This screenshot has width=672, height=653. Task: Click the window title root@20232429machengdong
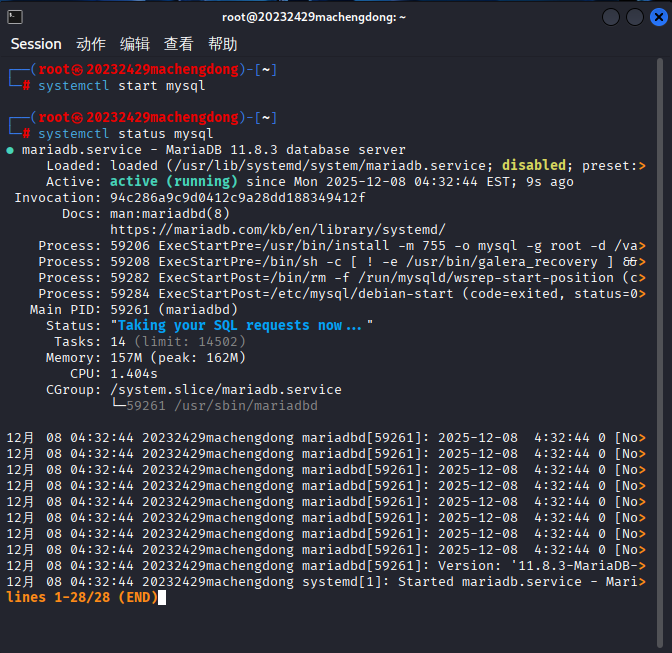314,17
